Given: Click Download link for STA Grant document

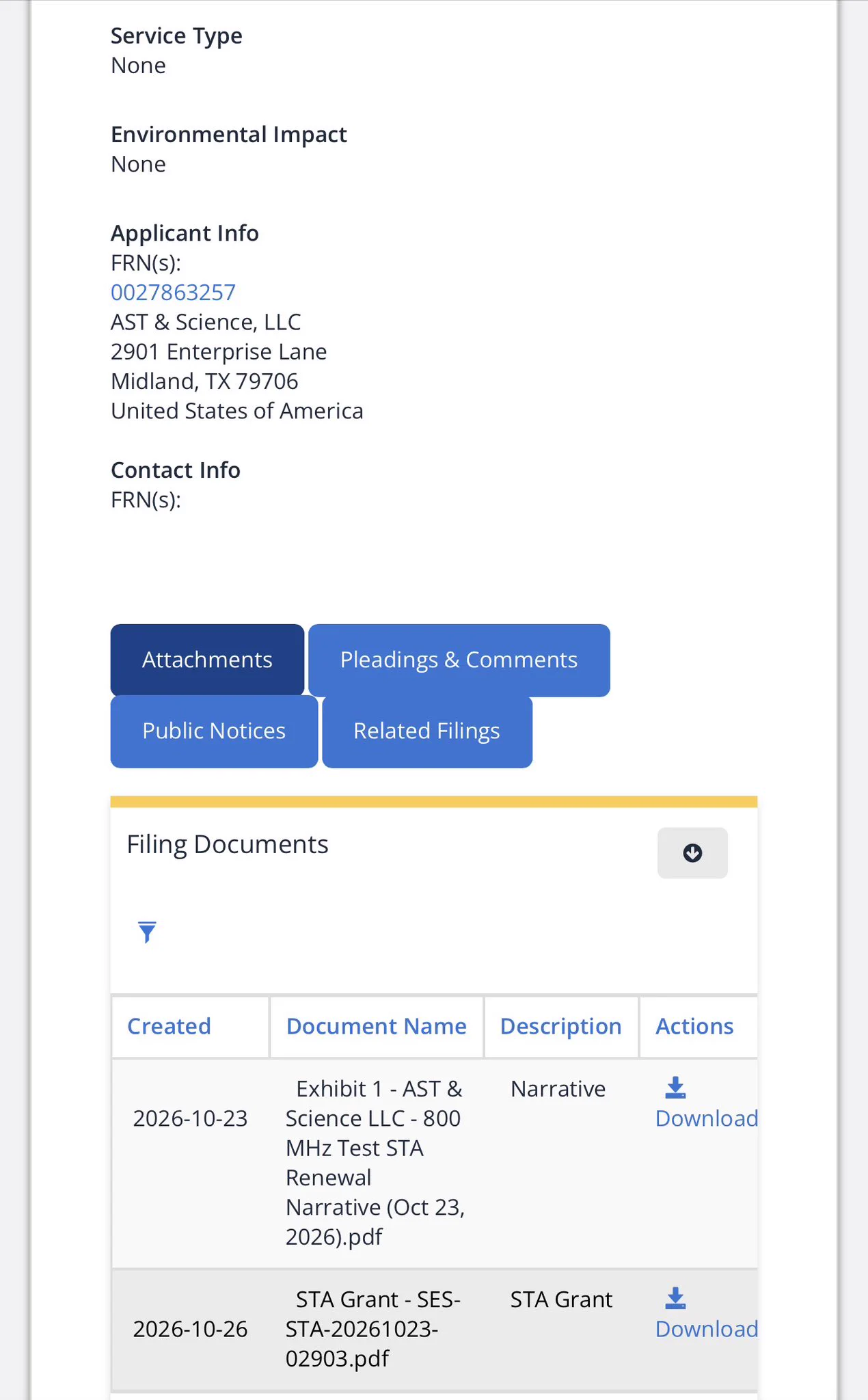Looking at the screenshot, I should point(707,1329).
